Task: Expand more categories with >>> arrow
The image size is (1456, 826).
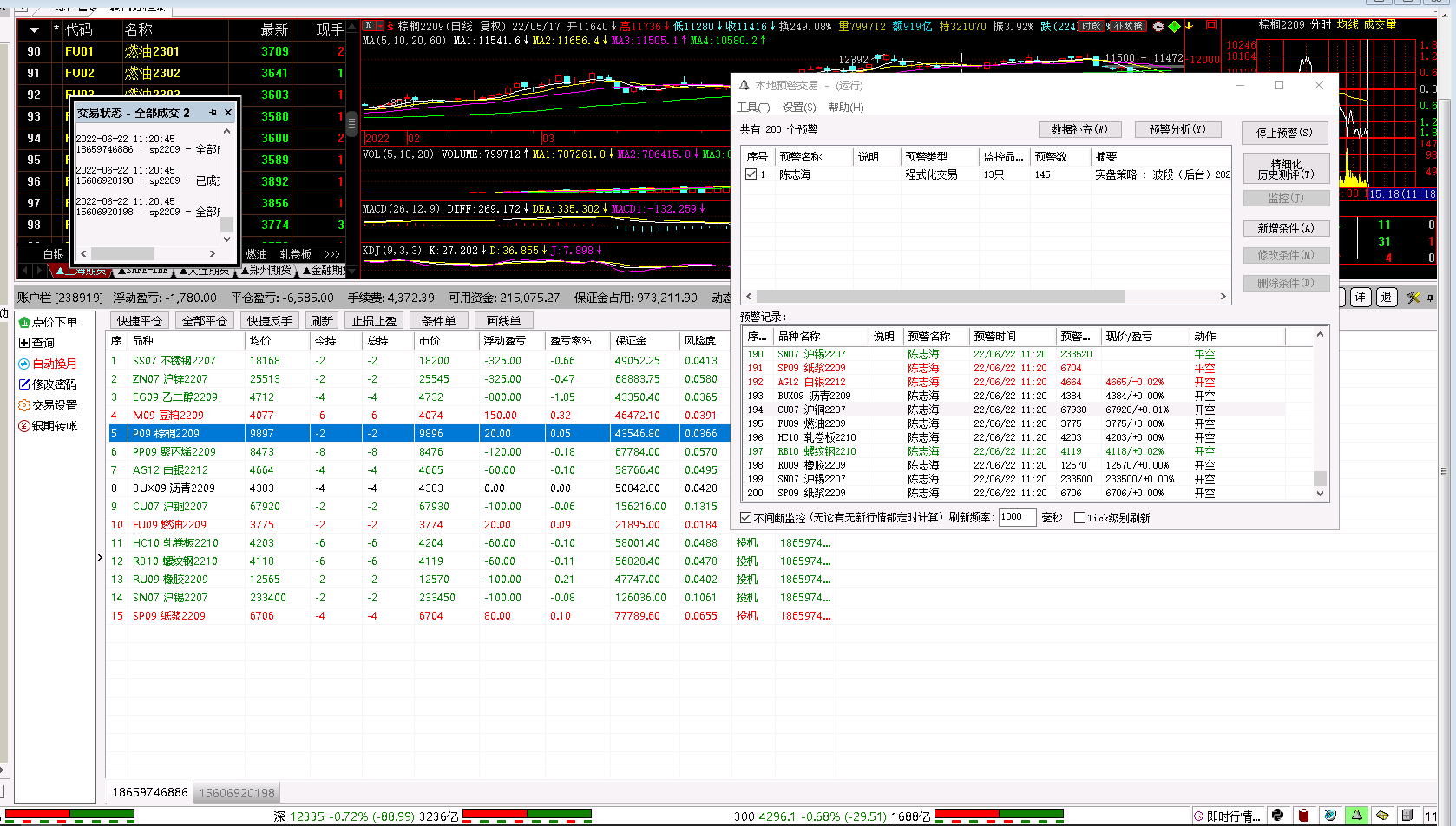Action: [x=332, y=254]
